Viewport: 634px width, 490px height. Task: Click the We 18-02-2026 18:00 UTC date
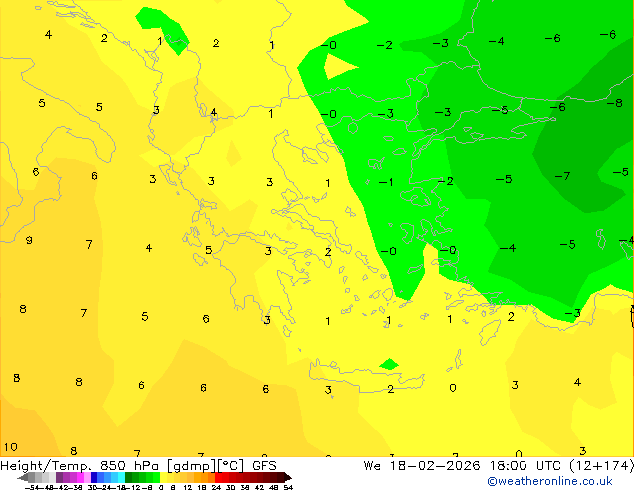coord(462,466)
